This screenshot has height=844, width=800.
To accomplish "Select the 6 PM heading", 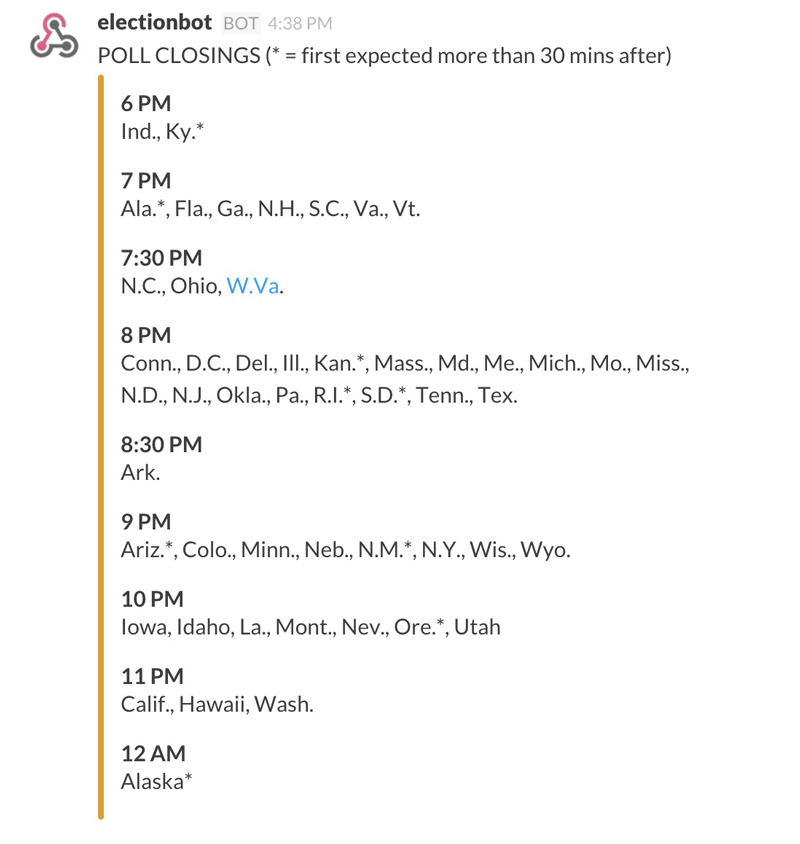I will [146, 104].
